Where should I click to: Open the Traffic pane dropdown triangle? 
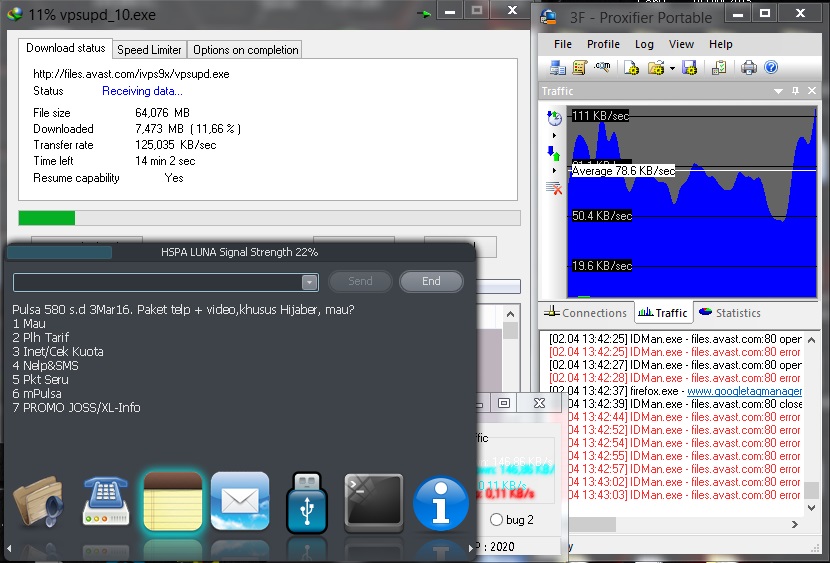(x=778, y=91)
